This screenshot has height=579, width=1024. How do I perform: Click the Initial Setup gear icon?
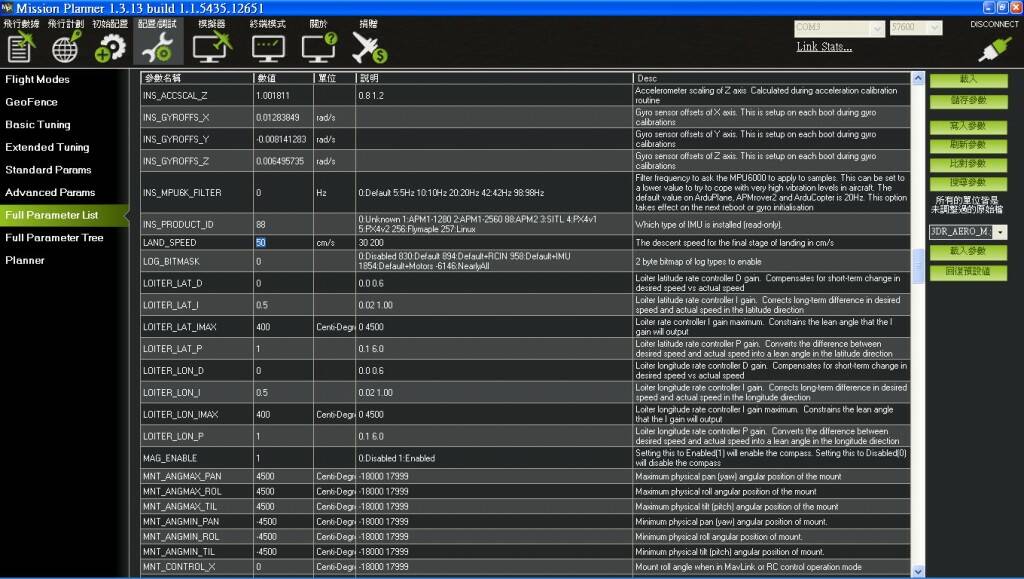pos(110,46)
